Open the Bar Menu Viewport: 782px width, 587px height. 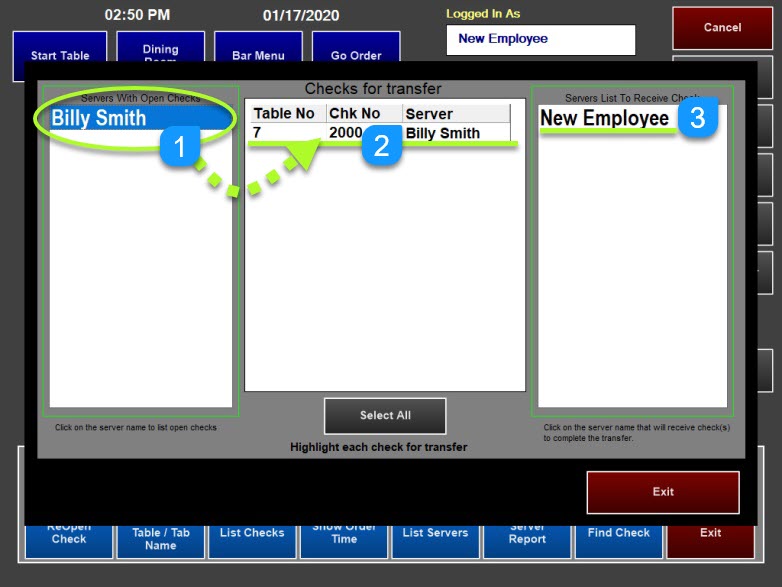tap(258, 50)
